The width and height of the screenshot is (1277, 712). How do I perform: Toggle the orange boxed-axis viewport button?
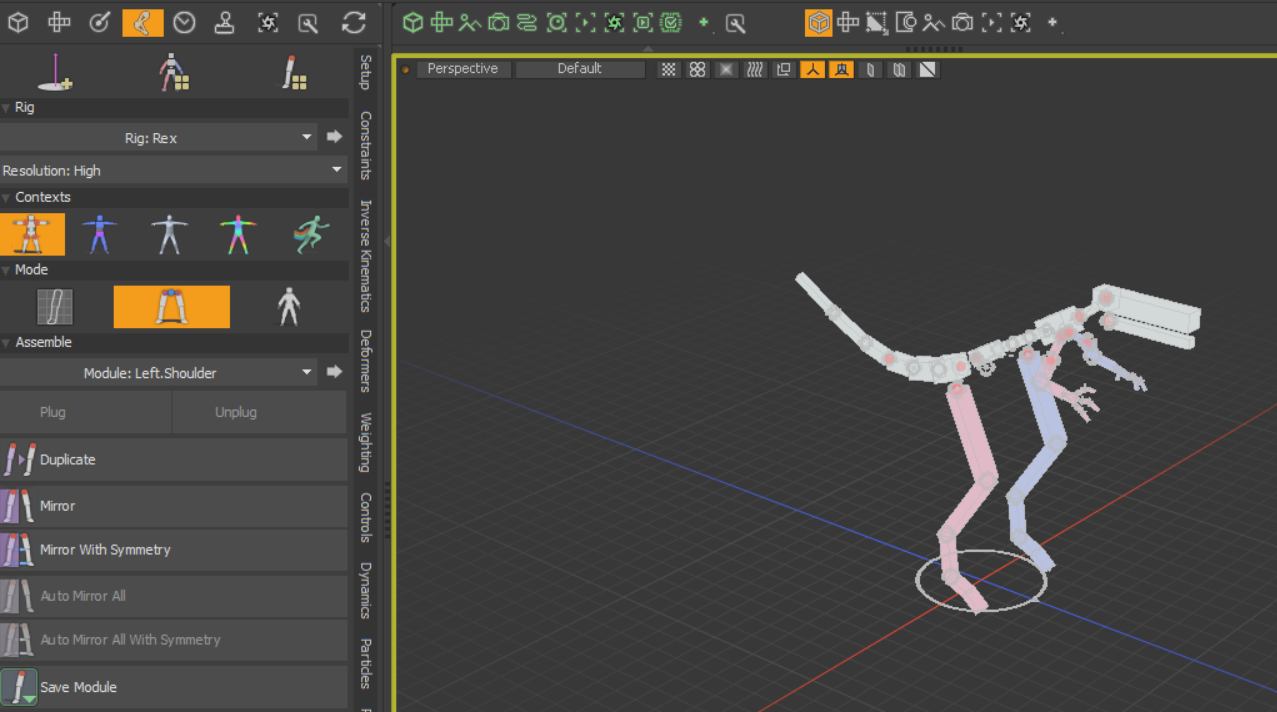pos(841,69)
